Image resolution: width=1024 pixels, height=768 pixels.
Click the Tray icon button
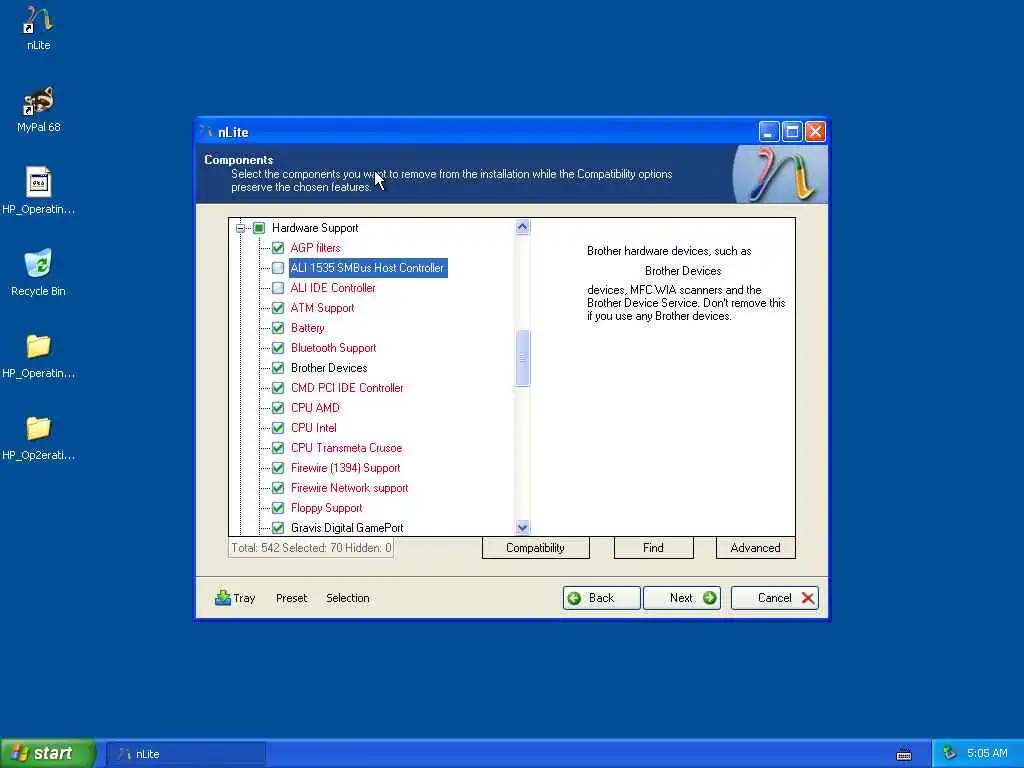(235, 598)
